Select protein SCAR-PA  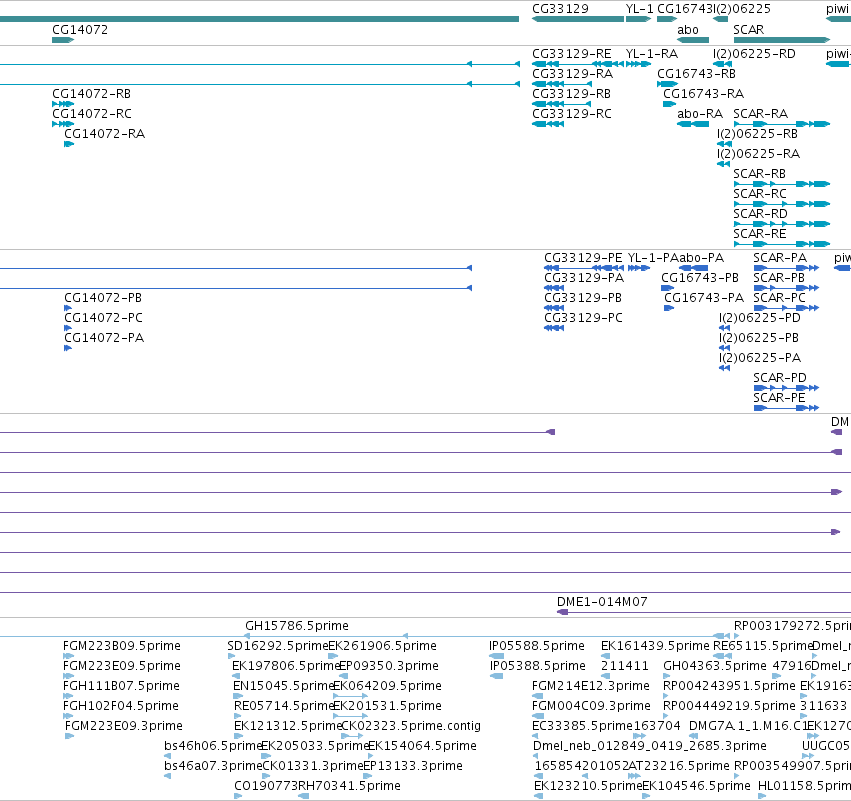(780, 258)
